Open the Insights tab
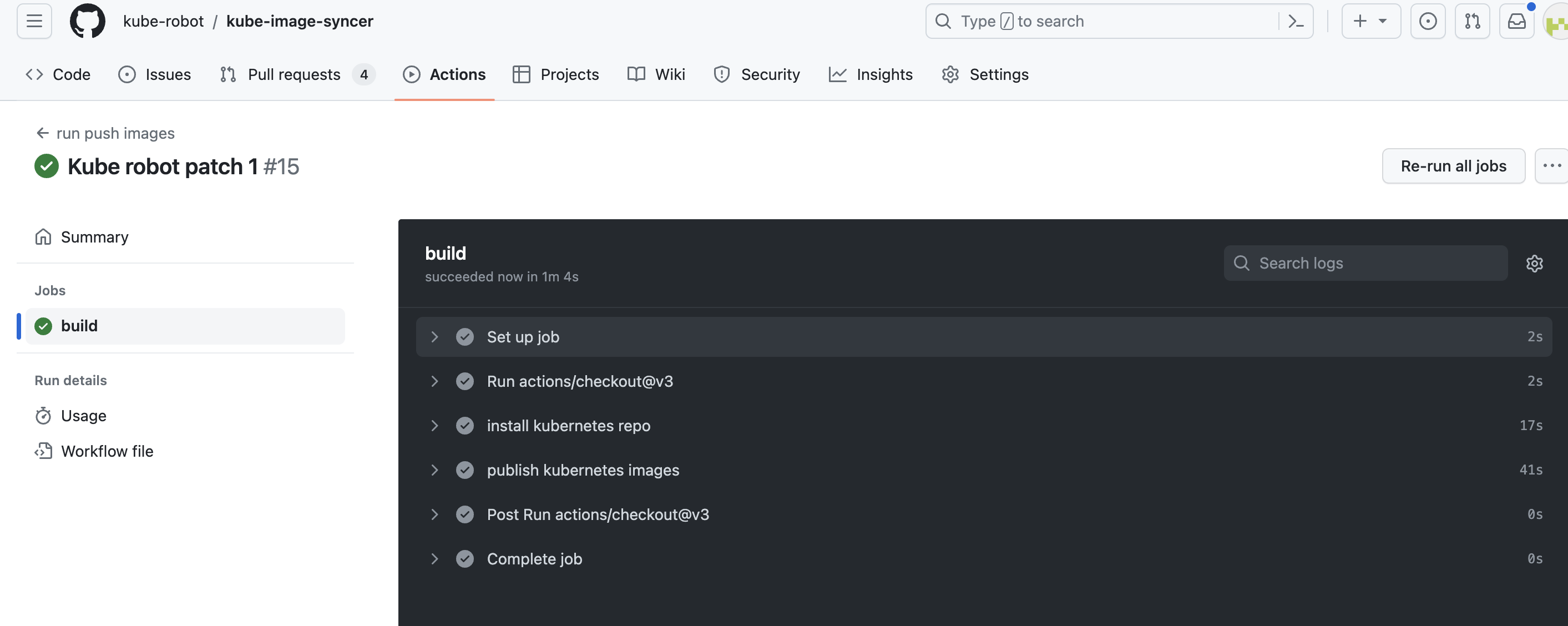Screen dimensions: 1568x626 tap(871, 74)
